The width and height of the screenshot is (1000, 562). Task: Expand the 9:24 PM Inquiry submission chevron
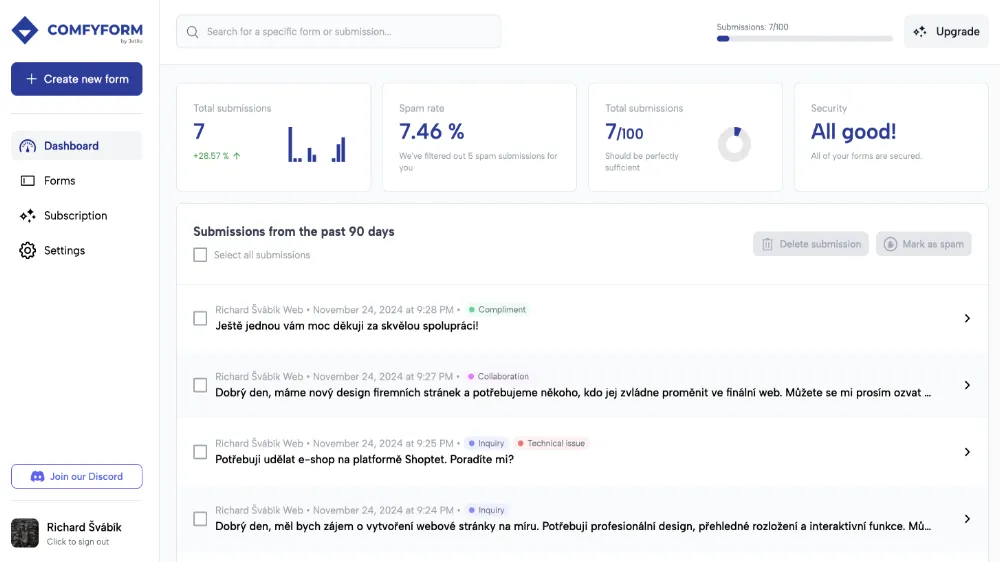coord(967,519)
